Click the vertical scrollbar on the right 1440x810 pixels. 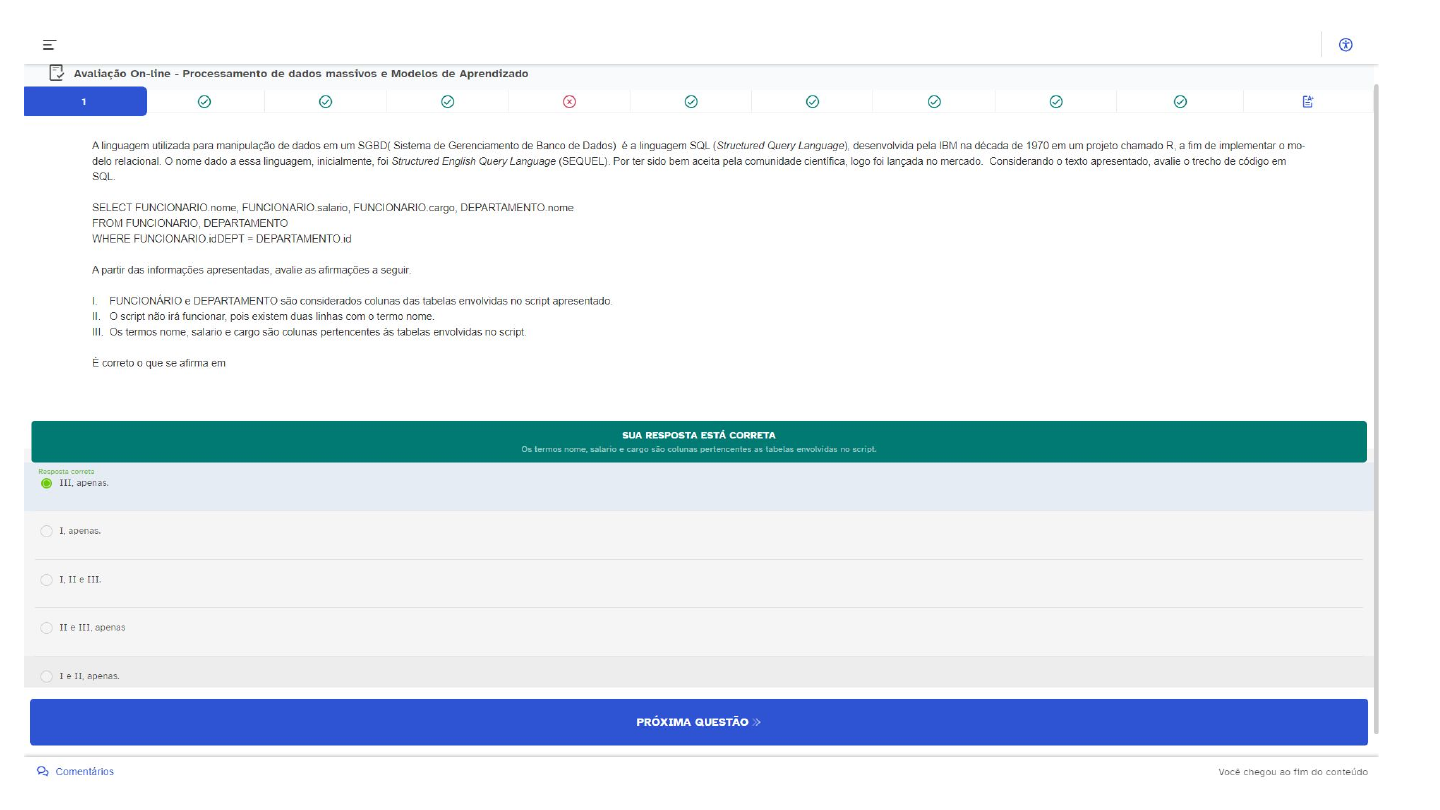(x=1376, y=400)
